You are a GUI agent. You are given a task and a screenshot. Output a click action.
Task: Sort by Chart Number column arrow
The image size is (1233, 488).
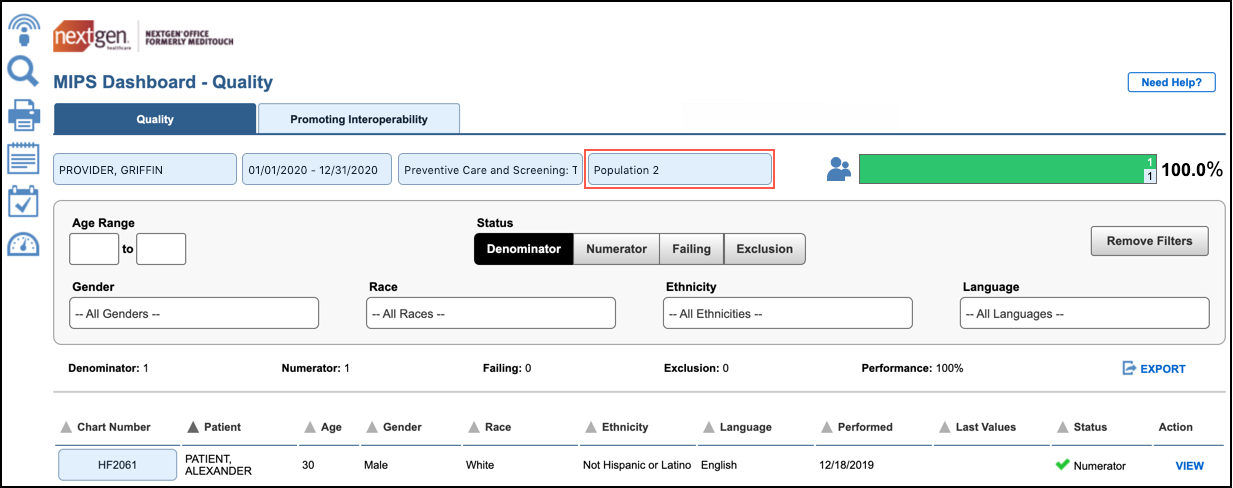tap(67, 428)
